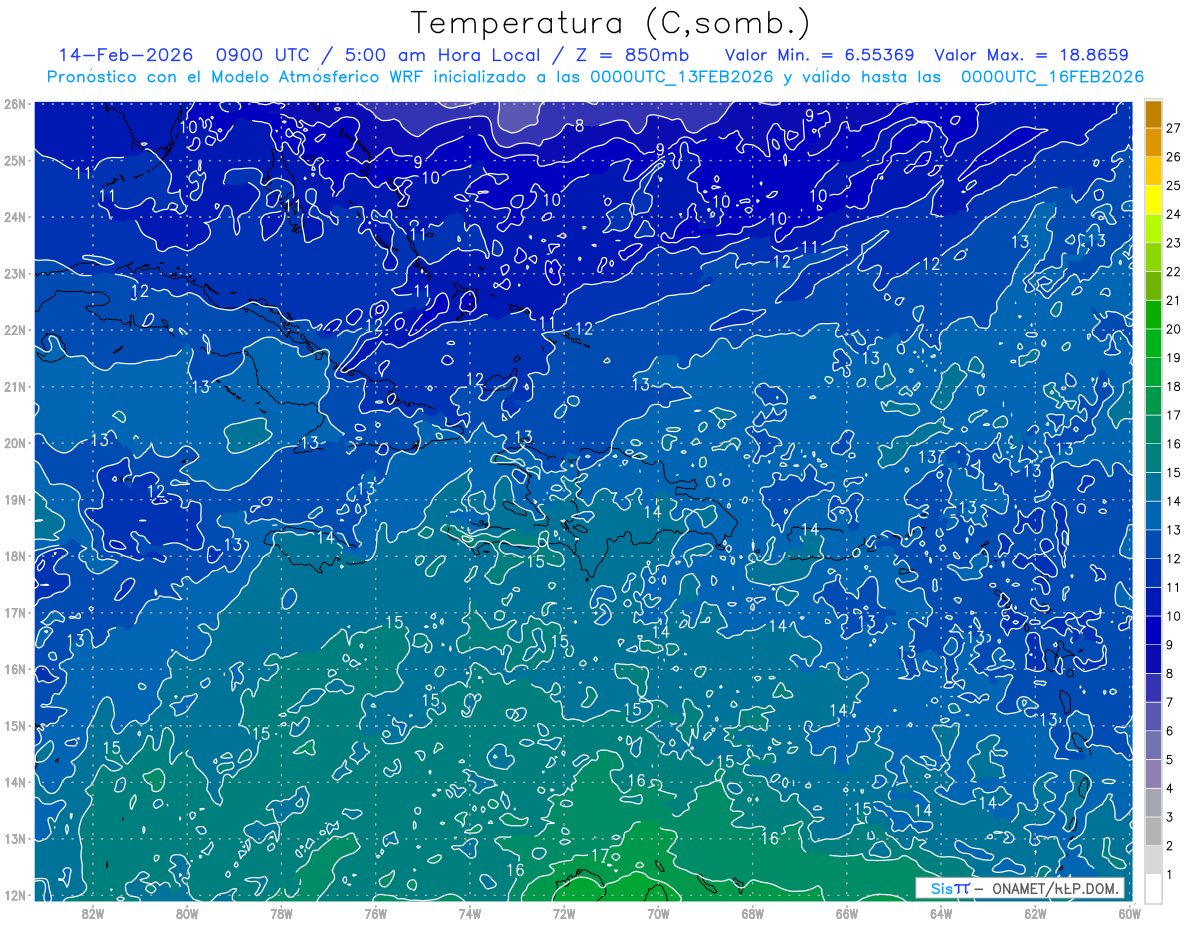
Task: Select valid-until stamp '0000UTC_16FEB2026'
Action: [x=1052, y=77]
